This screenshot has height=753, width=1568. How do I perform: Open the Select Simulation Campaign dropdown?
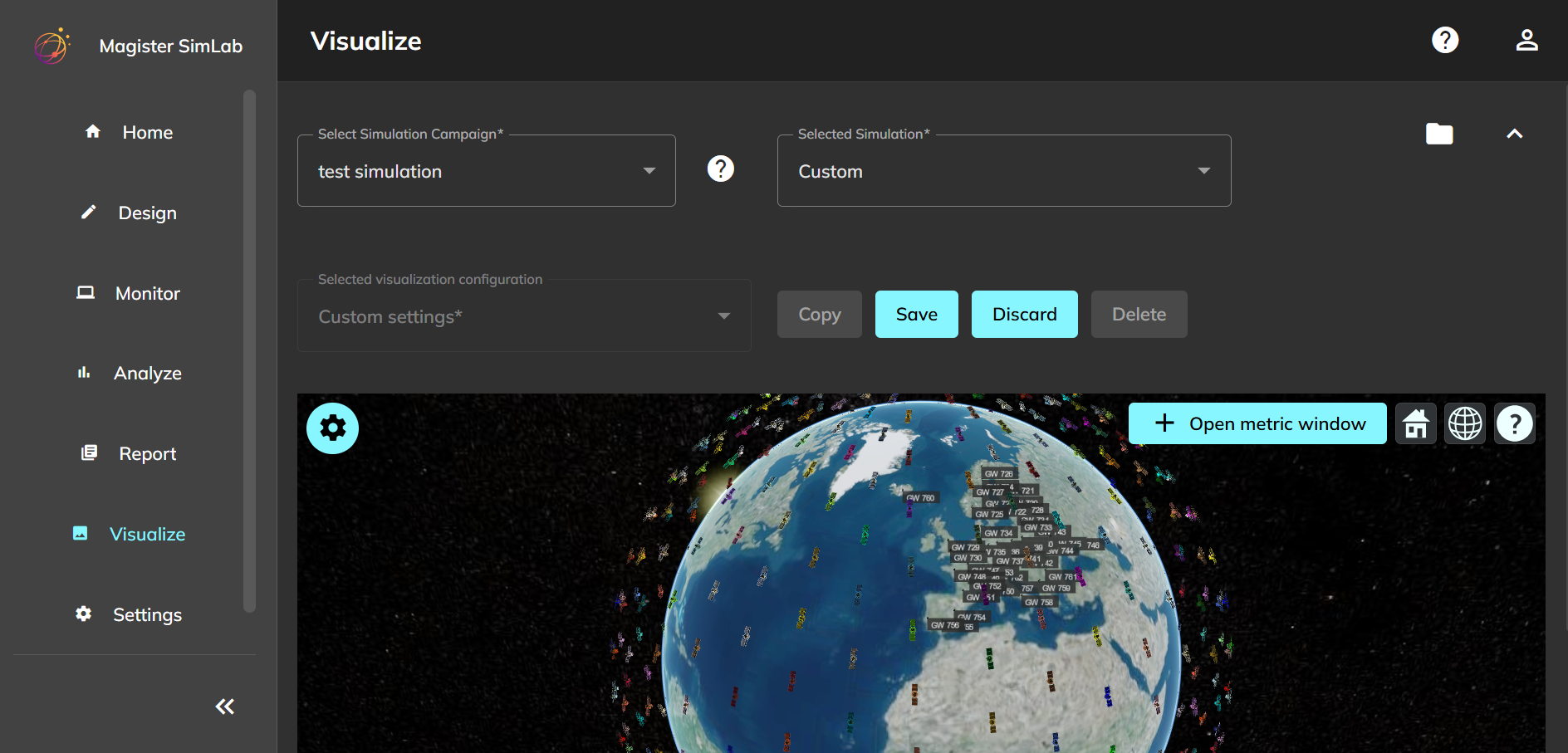click(x=487, y=171)
